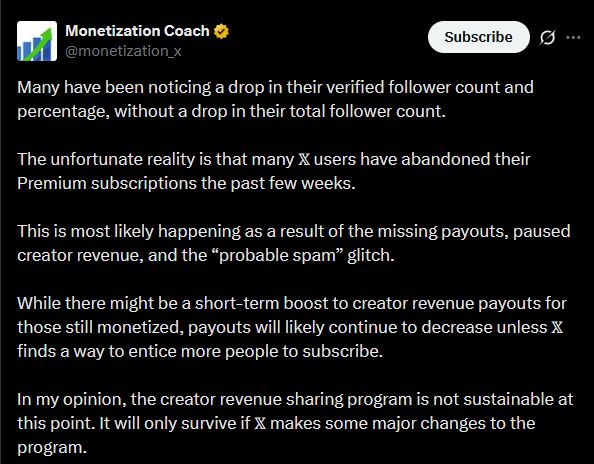Click the paragraph starting 'This is most likely'
The image size is (594, 464).
pyautogui.click(x=294, y=243)
